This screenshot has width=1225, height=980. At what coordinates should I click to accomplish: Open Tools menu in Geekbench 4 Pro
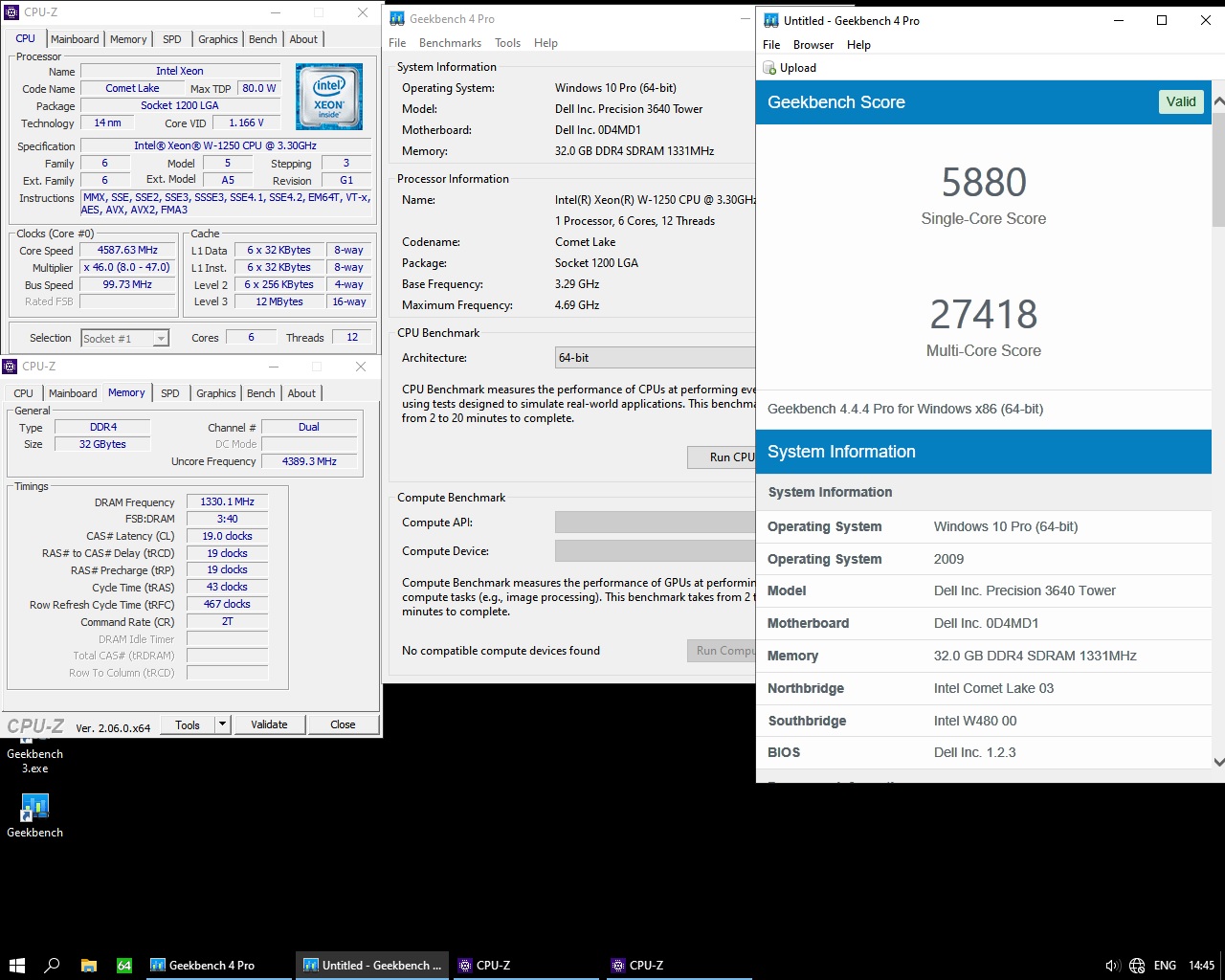point(507,43)
